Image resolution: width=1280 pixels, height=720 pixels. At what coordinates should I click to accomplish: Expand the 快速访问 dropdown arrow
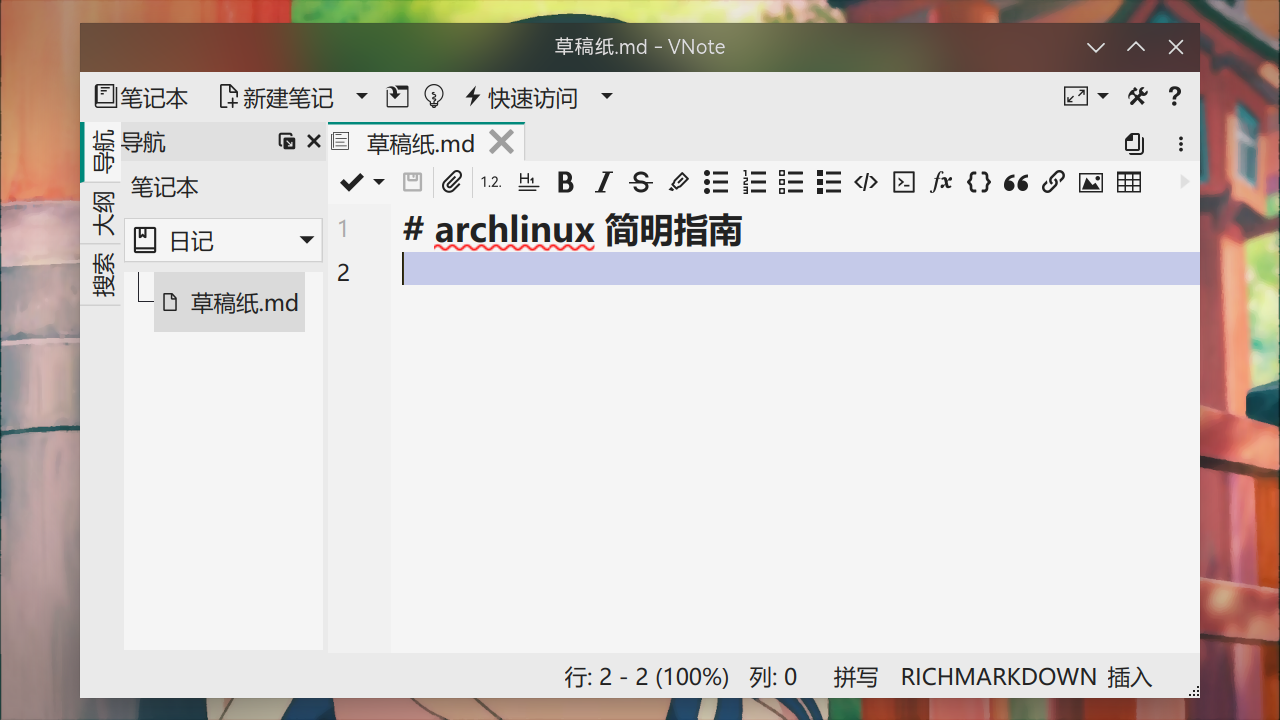(x=606, y=97)
